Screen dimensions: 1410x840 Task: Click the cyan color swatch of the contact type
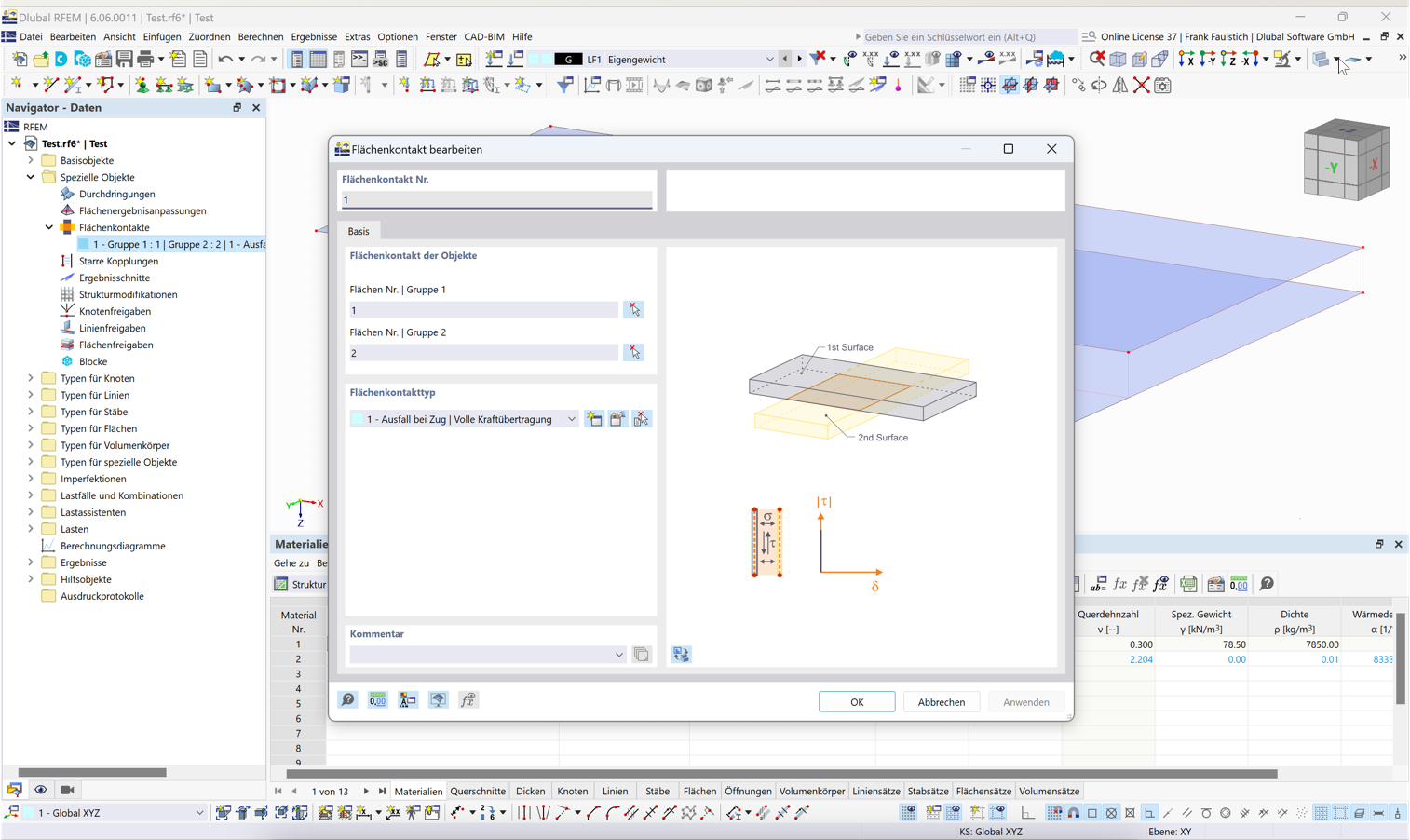point(357,418)
